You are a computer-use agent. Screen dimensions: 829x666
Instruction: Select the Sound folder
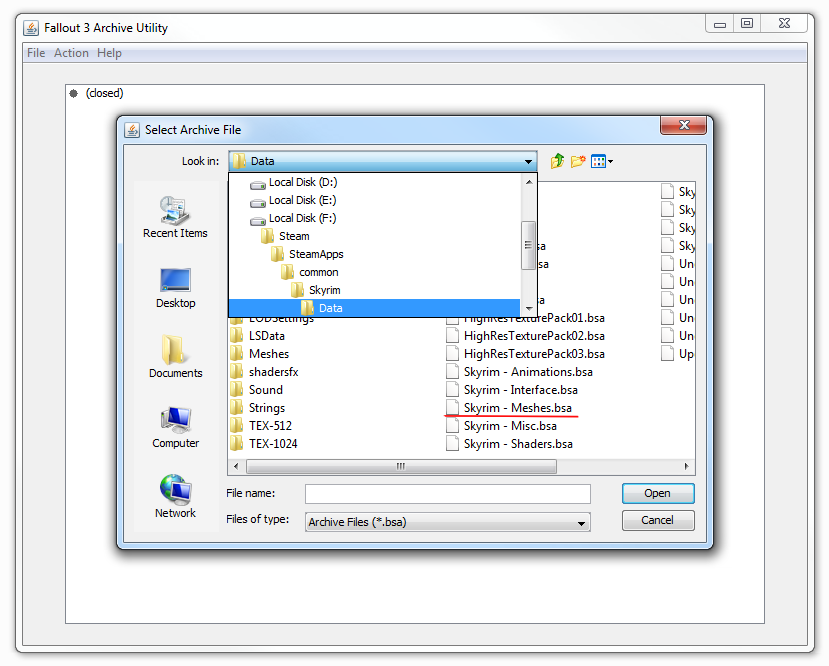[257, 390]
